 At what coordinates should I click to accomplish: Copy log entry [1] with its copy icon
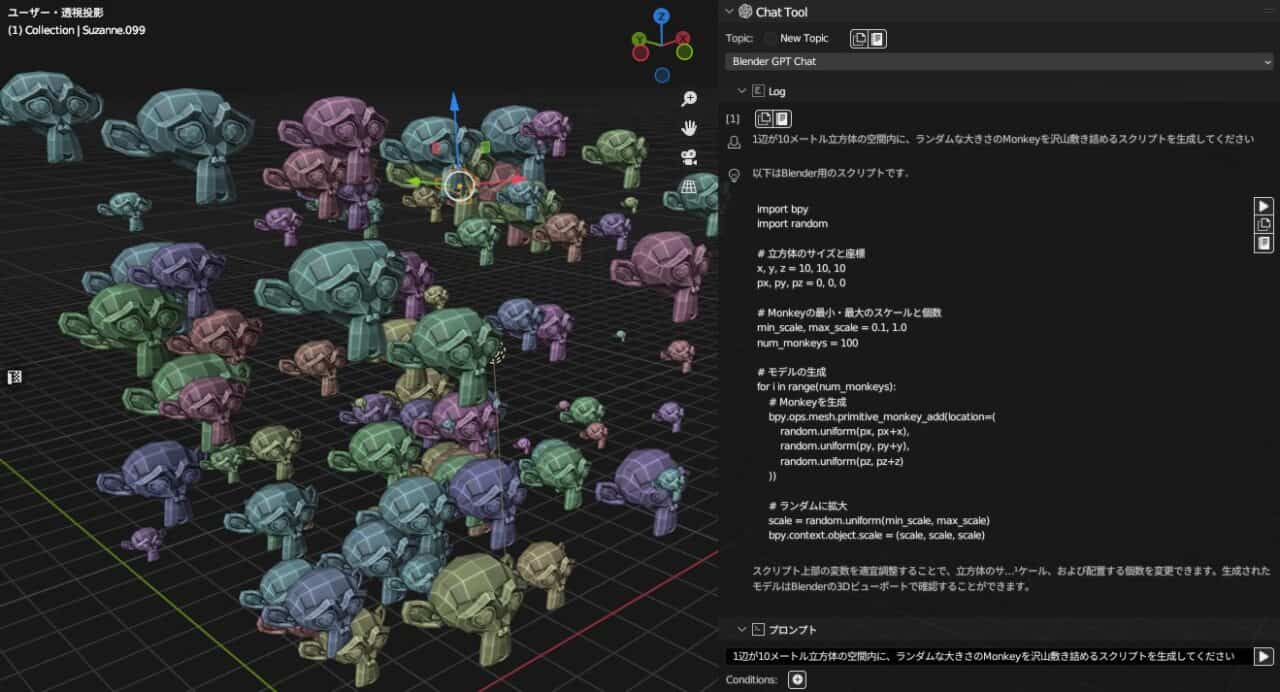(764, 118)
